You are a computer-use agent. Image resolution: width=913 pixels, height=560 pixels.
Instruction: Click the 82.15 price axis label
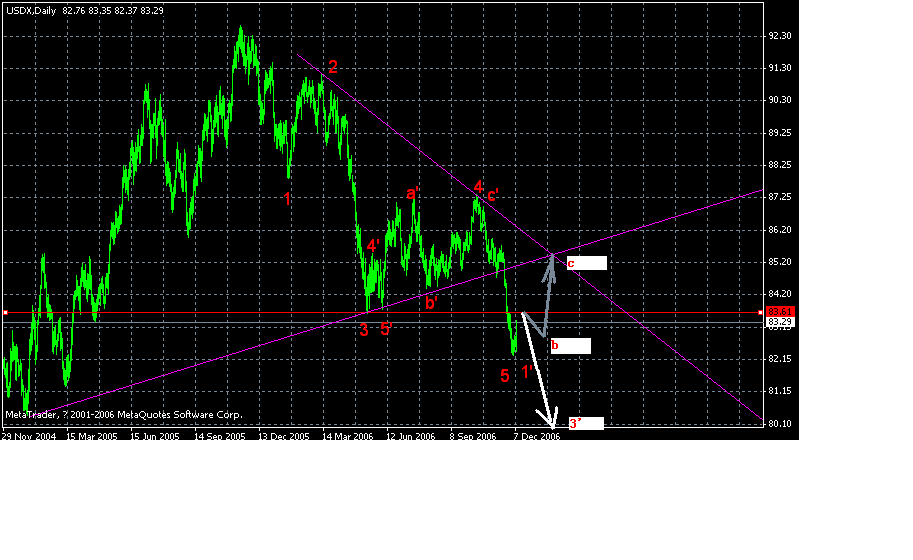(780, 359)
